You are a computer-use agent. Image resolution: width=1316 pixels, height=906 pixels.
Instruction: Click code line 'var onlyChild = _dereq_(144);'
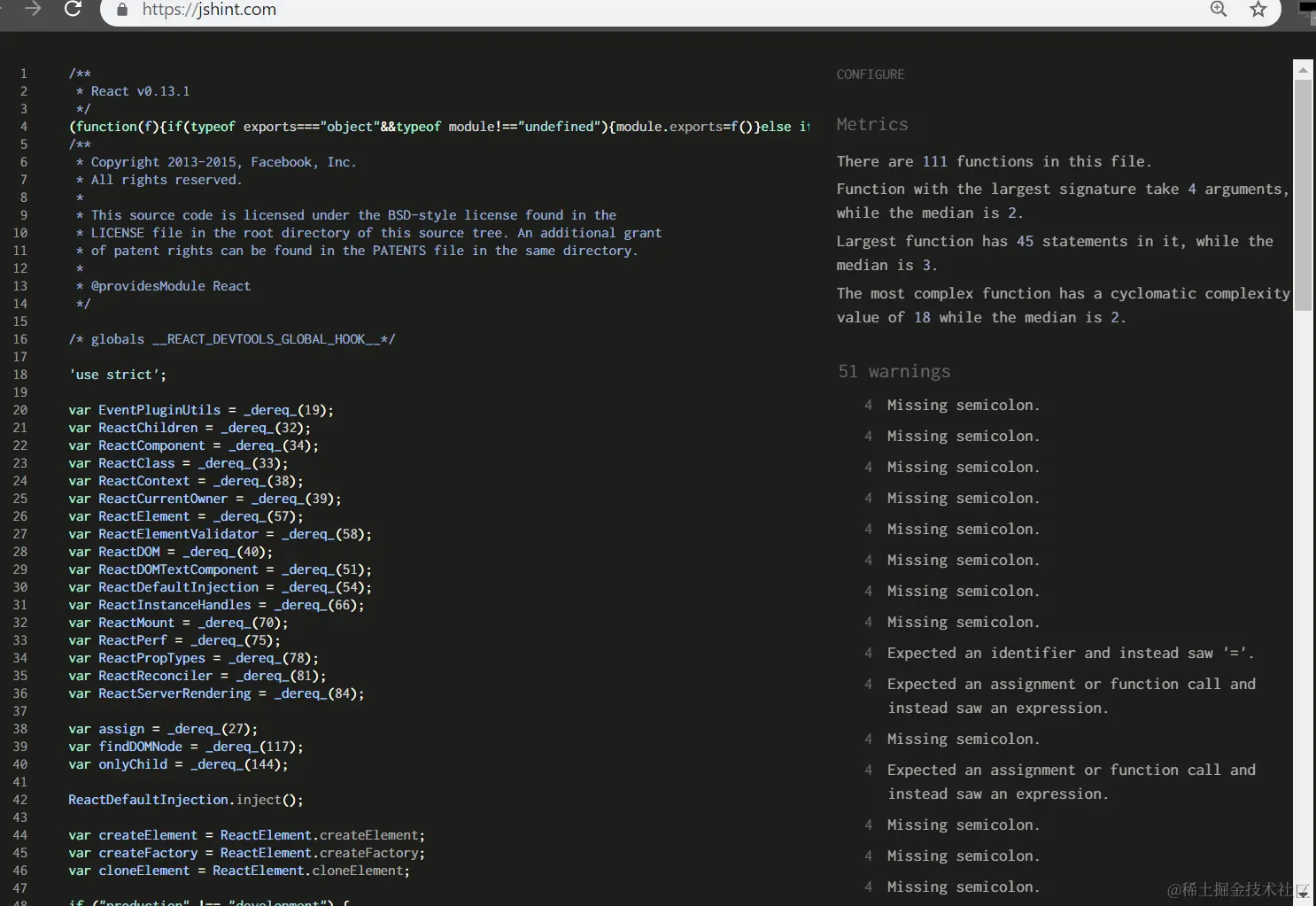178,764
